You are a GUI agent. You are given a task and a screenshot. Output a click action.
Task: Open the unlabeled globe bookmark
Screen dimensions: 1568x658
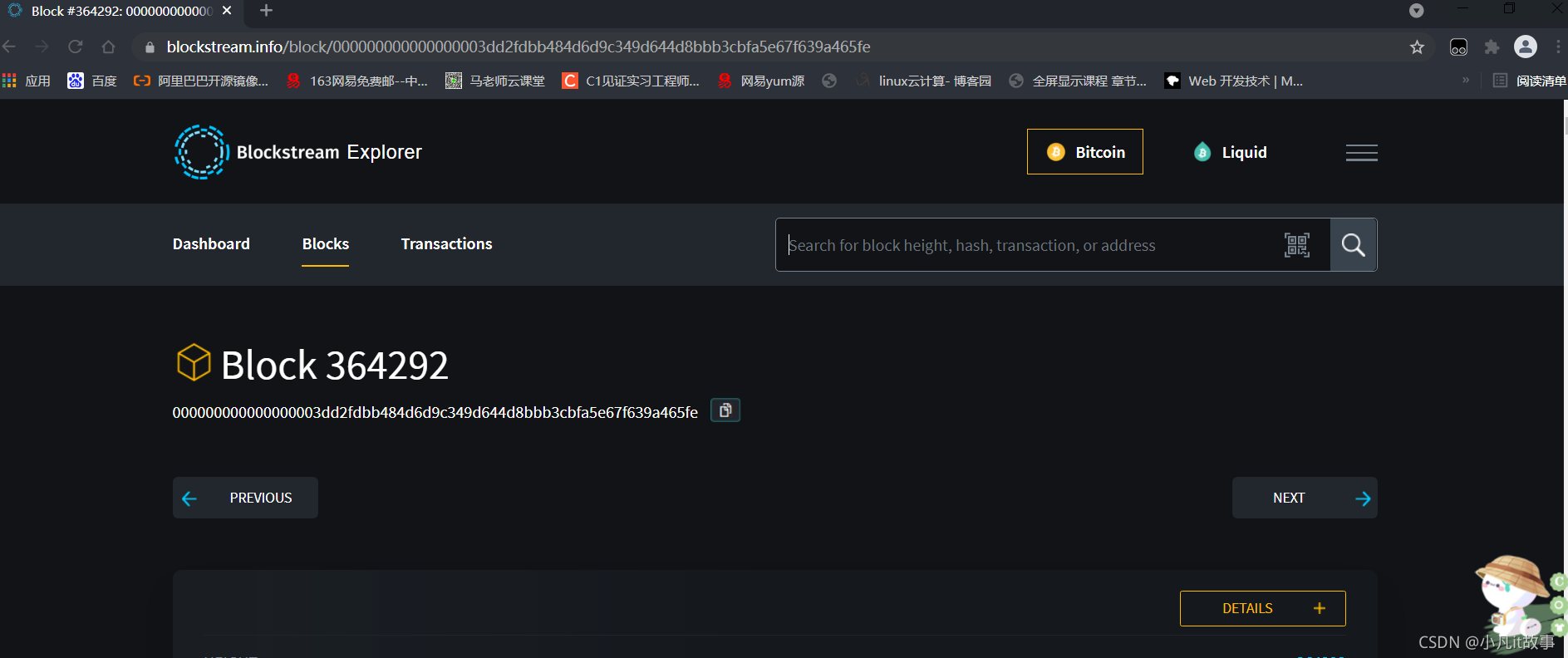(x=829, y=81)
